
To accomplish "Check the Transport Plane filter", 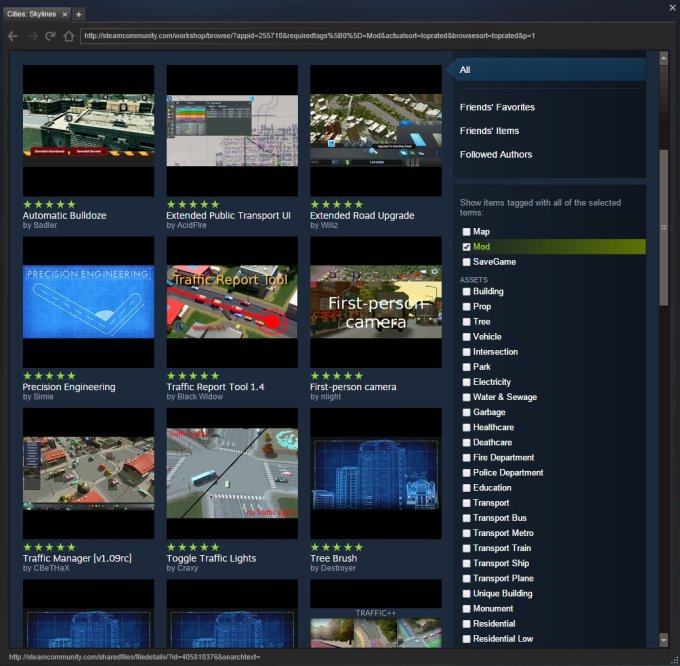I will 466,578.
